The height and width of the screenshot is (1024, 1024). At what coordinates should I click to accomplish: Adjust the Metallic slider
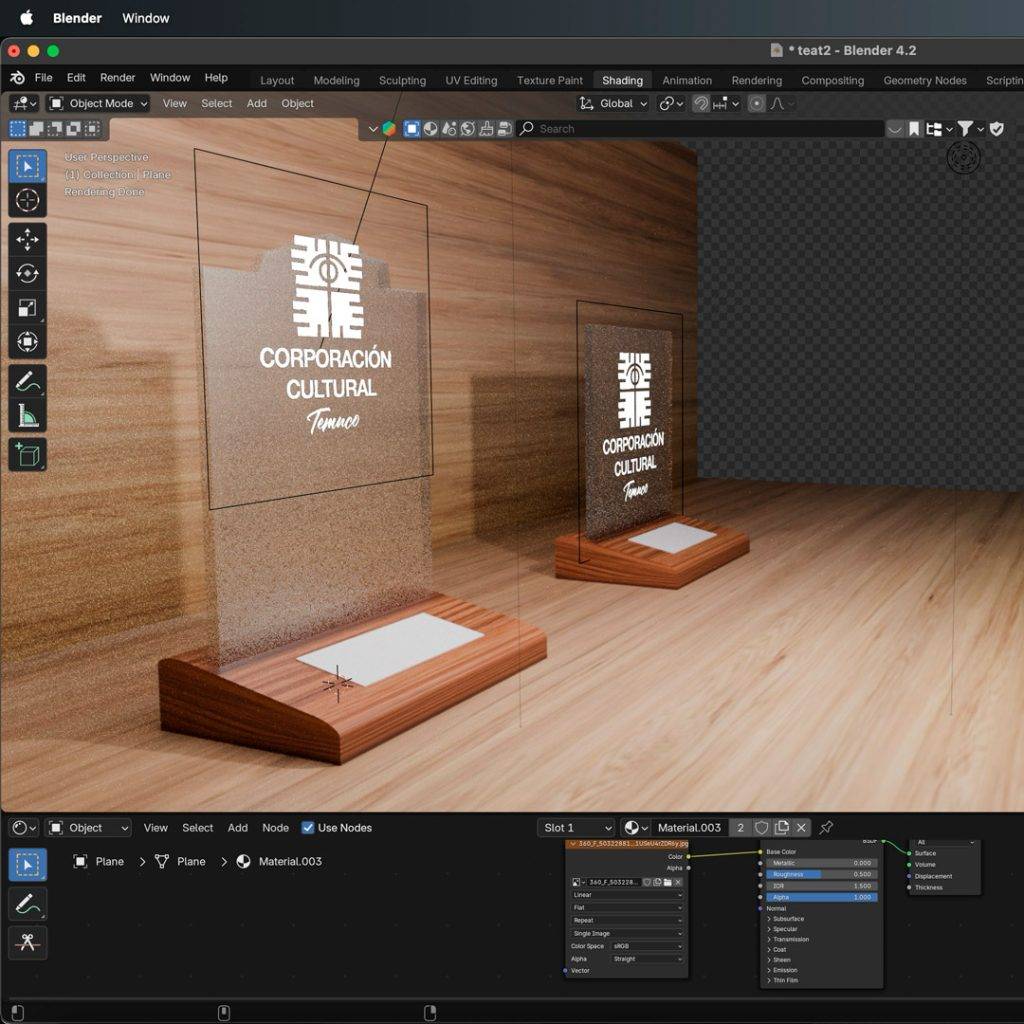tap(822, 863)
